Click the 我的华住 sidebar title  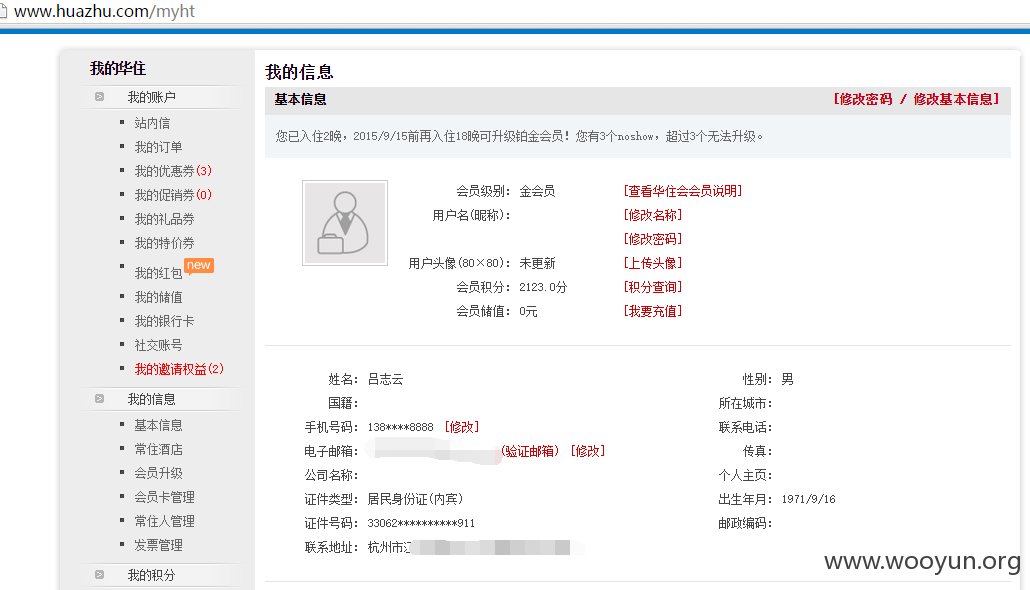tap(118, 68)
